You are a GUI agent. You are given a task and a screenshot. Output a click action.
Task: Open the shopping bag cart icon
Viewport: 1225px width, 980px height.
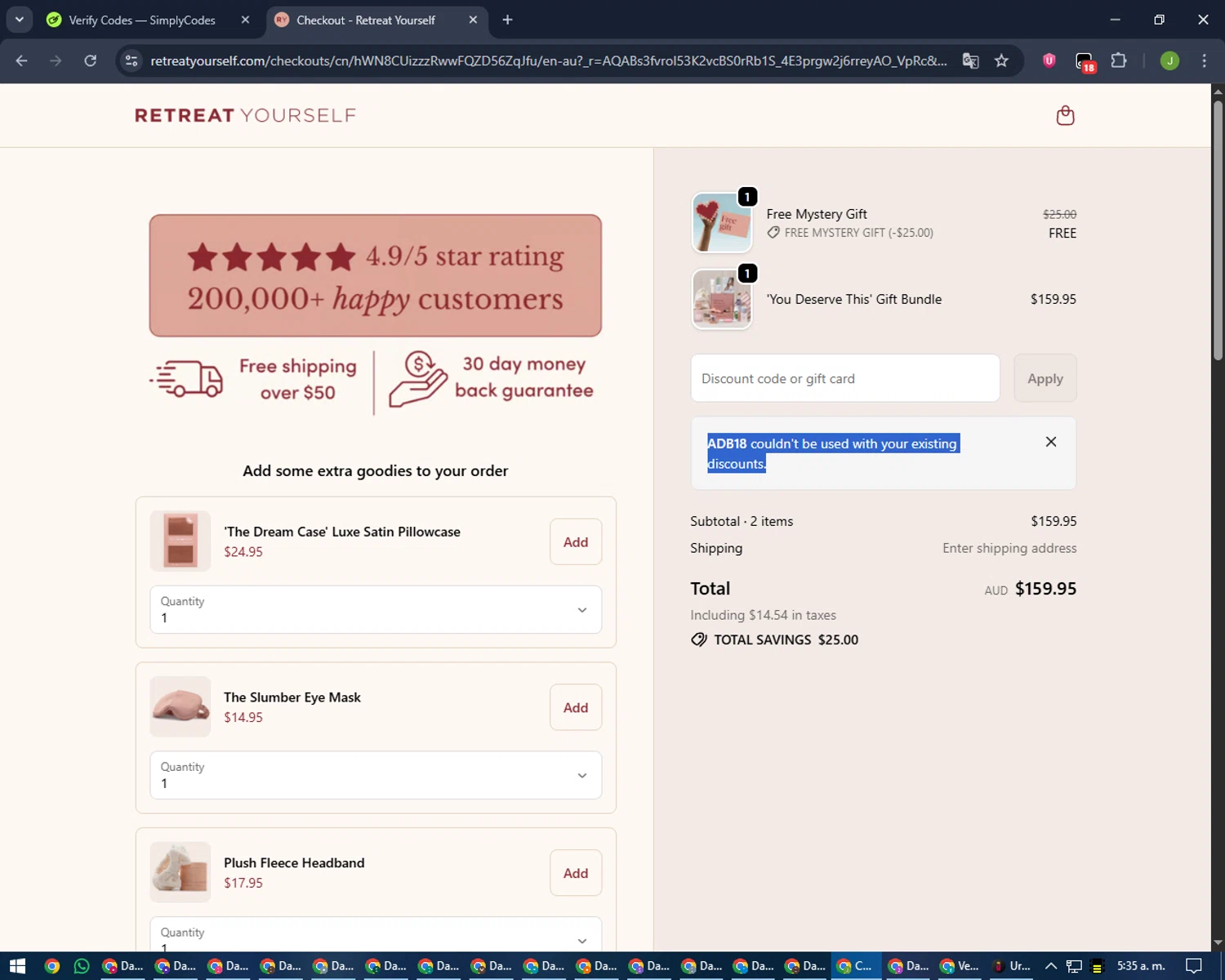1065,115
